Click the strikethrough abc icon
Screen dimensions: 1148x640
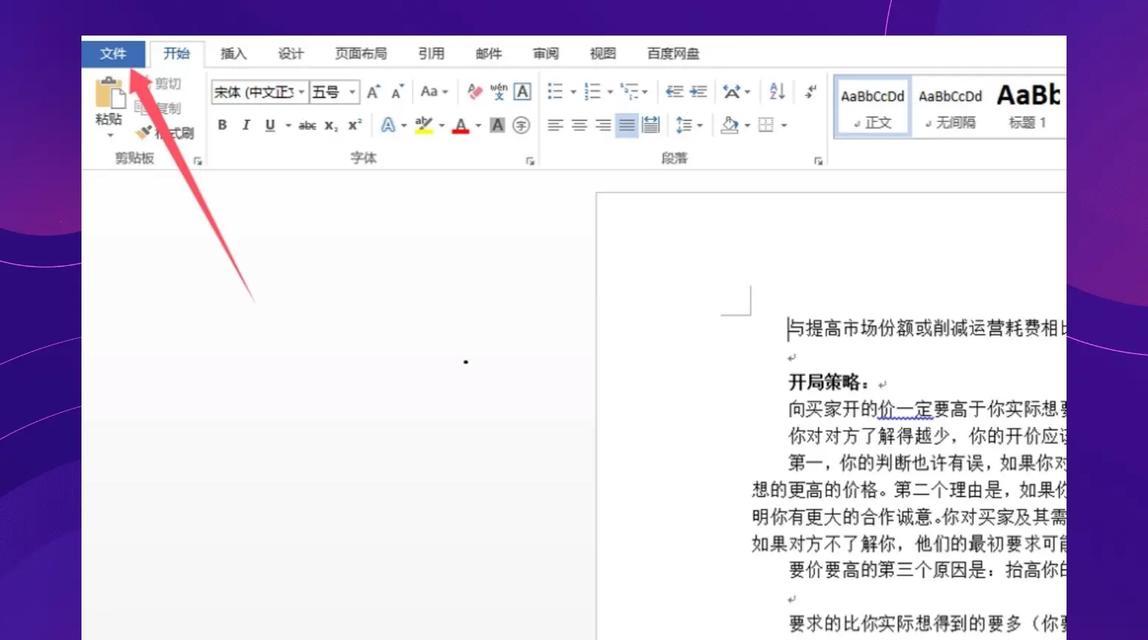pyautogui.click(x=307, y=125)
